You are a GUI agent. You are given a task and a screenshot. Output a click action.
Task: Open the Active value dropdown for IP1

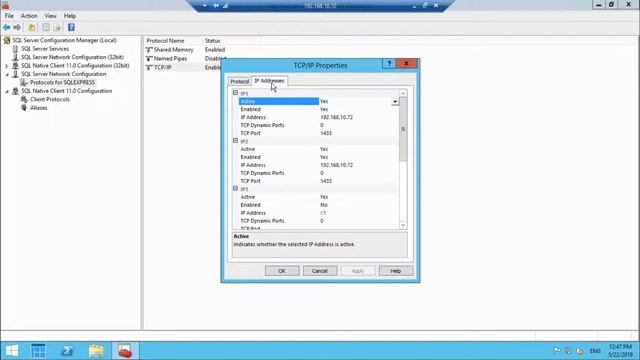tap(395, 101)
